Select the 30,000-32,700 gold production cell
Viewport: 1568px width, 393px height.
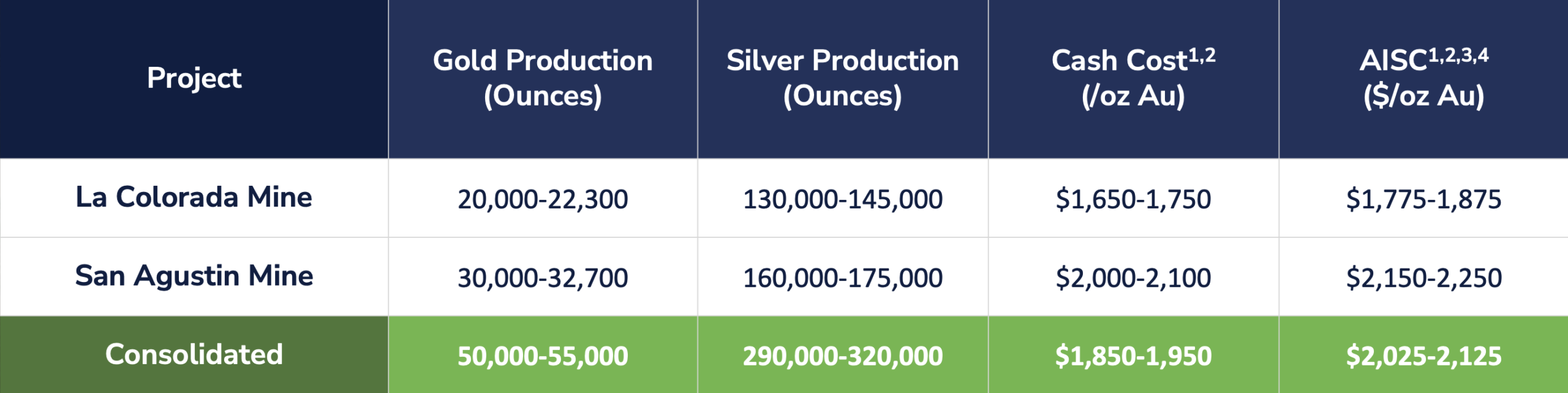click(x=543, y=278)
